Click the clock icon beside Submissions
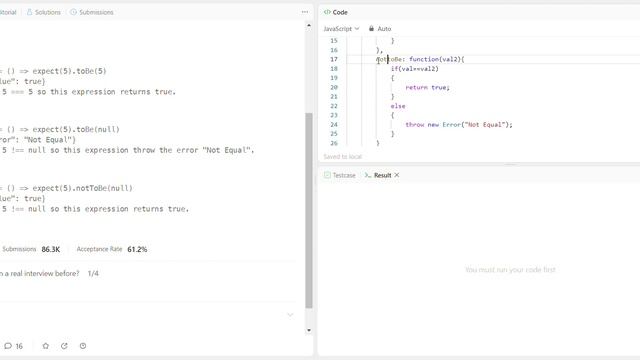The height and width of the screenshot is (360, 640). tap(73, 12)
